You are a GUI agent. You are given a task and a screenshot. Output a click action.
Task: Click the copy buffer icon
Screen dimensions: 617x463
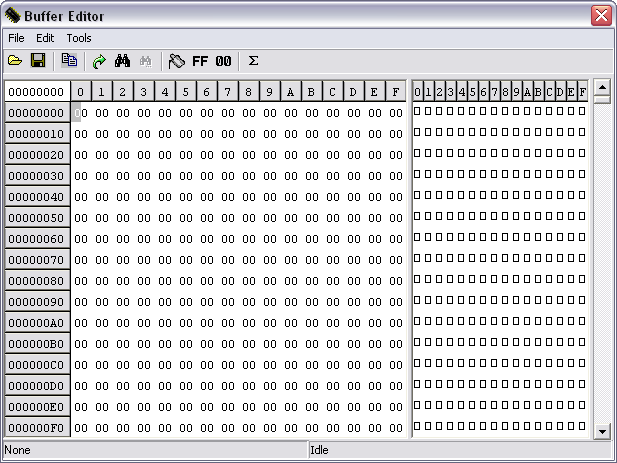(69, 61)
